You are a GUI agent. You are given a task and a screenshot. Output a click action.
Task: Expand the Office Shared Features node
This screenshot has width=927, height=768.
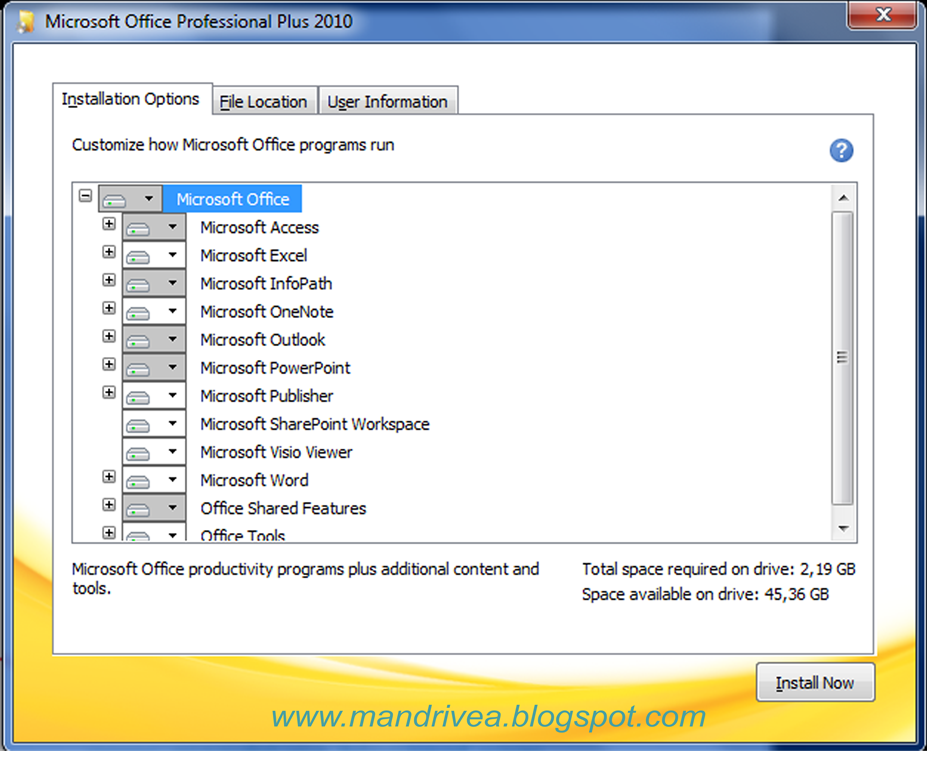tap(109, 504)
